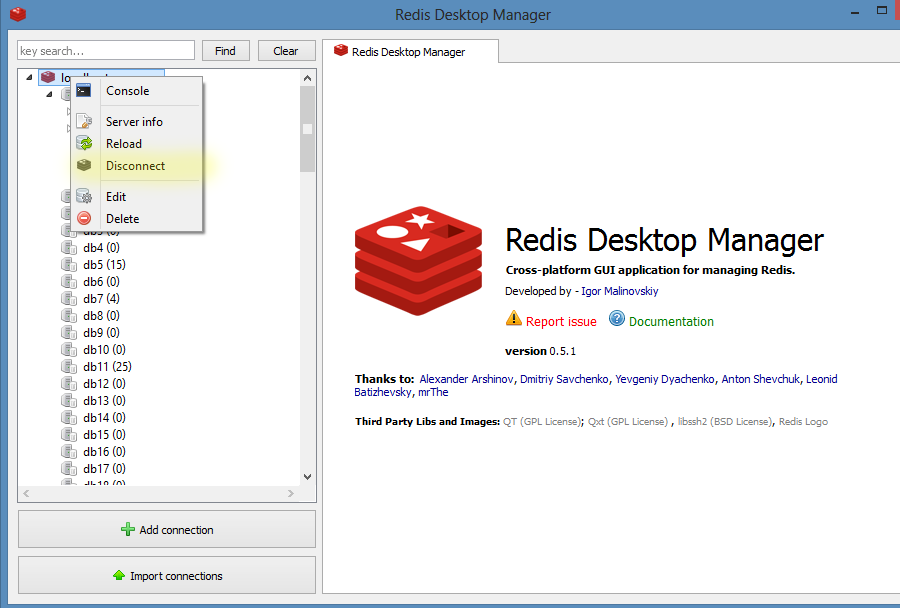Image resolution: width=900 pixels, height=608 pixels.
Task: Click the Find button
Action: point(226,51)
